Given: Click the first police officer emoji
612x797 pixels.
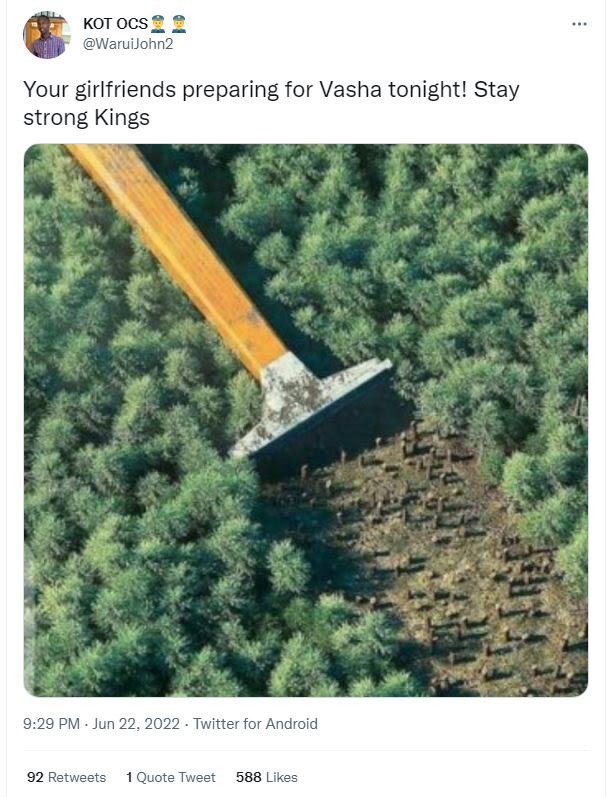Looking at the screenshot, I should tap(158, 24).
